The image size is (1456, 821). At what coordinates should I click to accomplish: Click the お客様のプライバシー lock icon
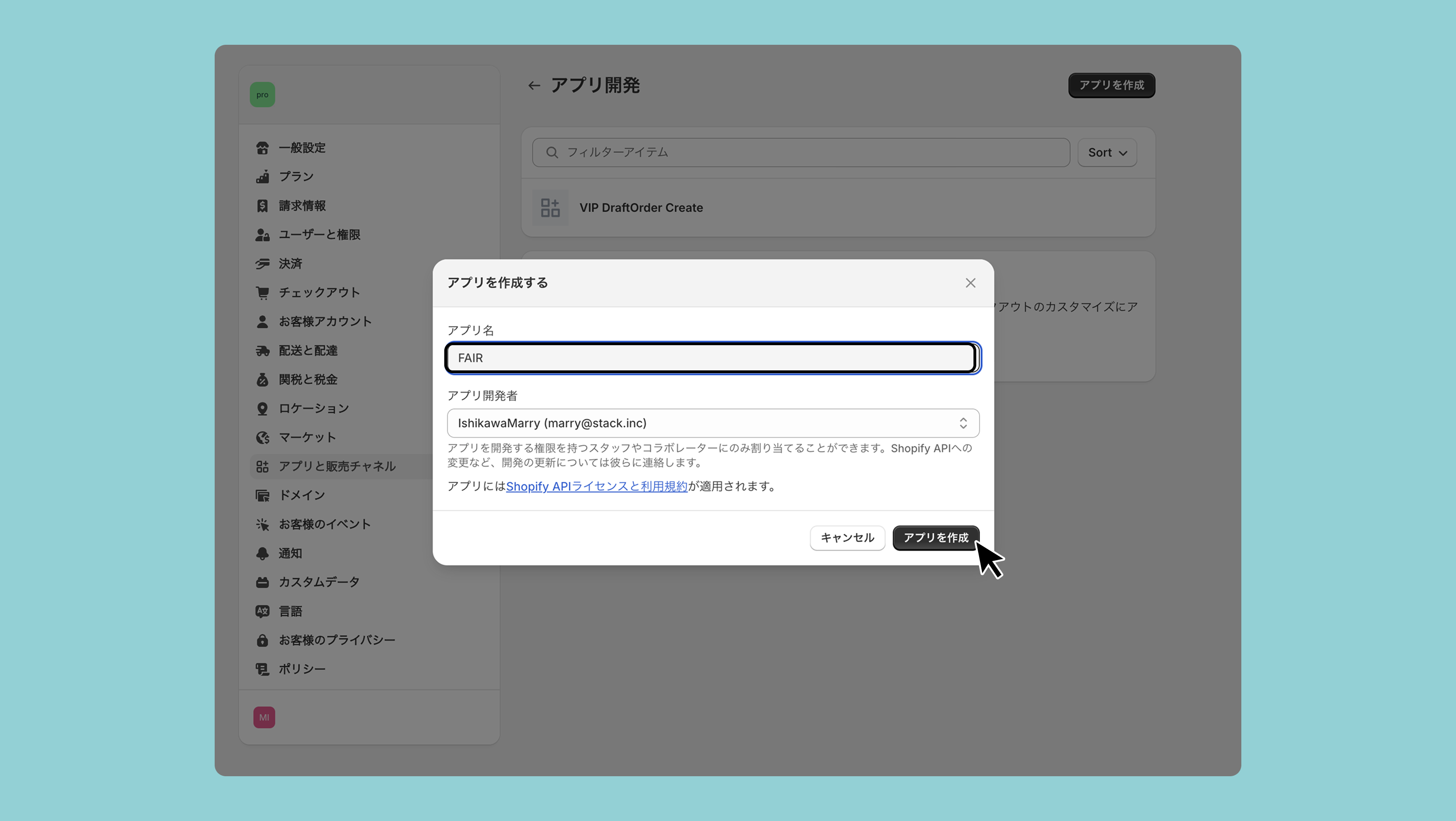[x=262, y=640]
